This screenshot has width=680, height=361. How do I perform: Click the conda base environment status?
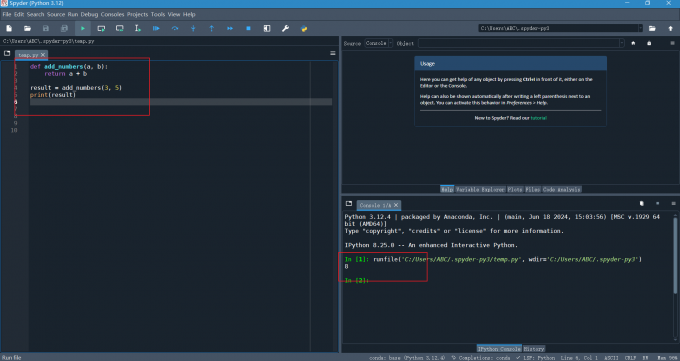pos(407,358)
